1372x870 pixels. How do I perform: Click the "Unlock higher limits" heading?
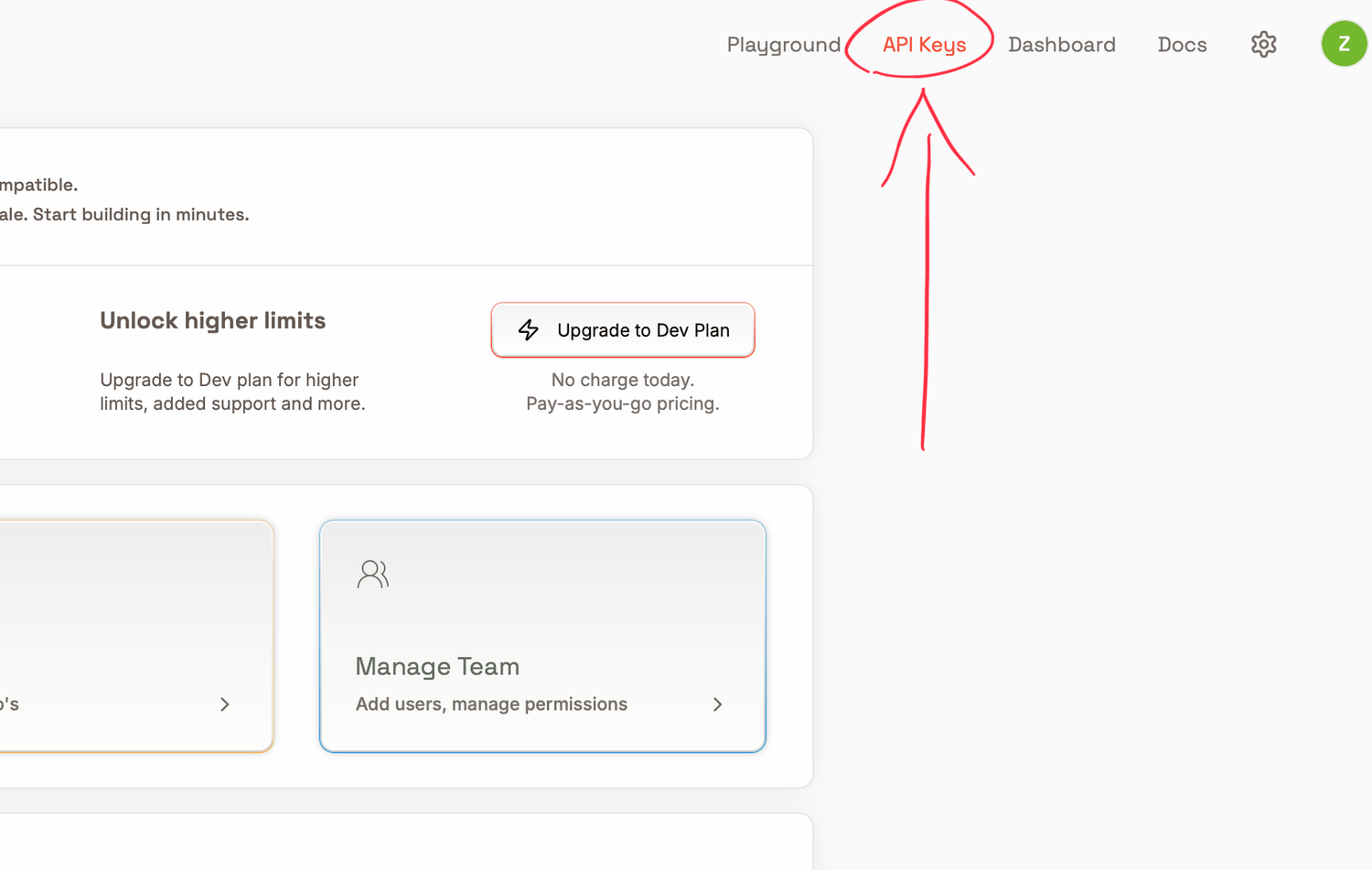(x=212, y=320)
